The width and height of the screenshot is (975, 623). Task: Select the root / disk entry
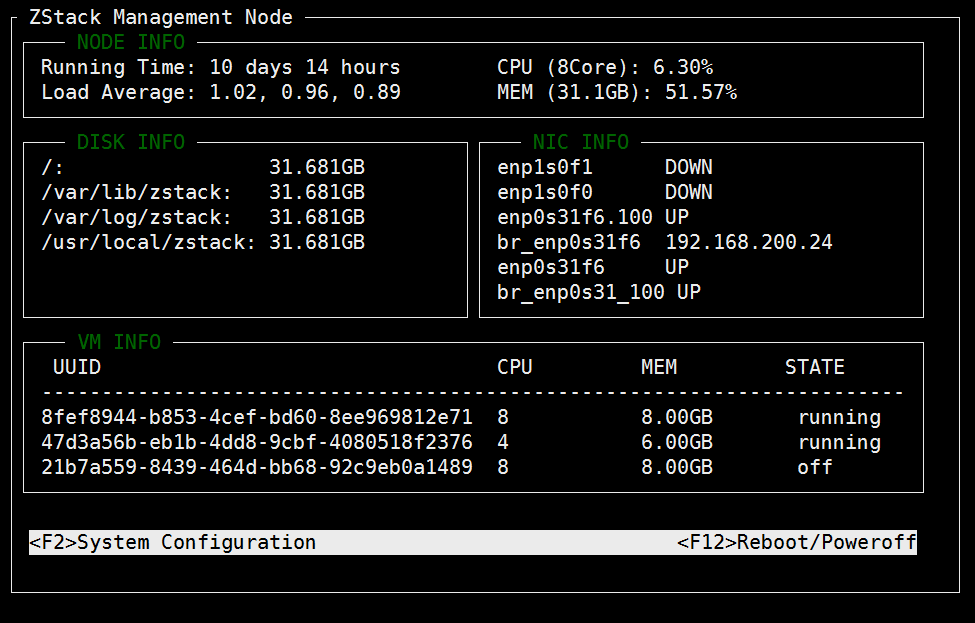(203, 167)
